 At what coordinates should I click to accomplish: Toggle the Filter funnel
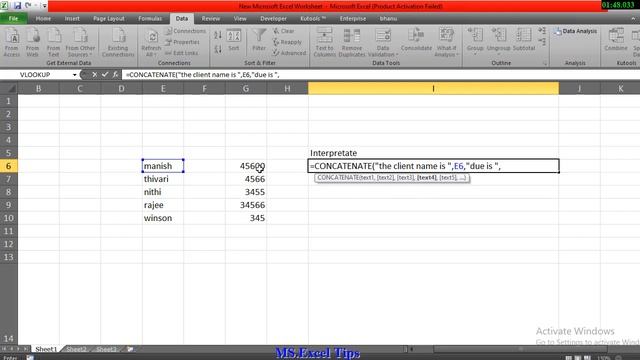coord(259,40)
